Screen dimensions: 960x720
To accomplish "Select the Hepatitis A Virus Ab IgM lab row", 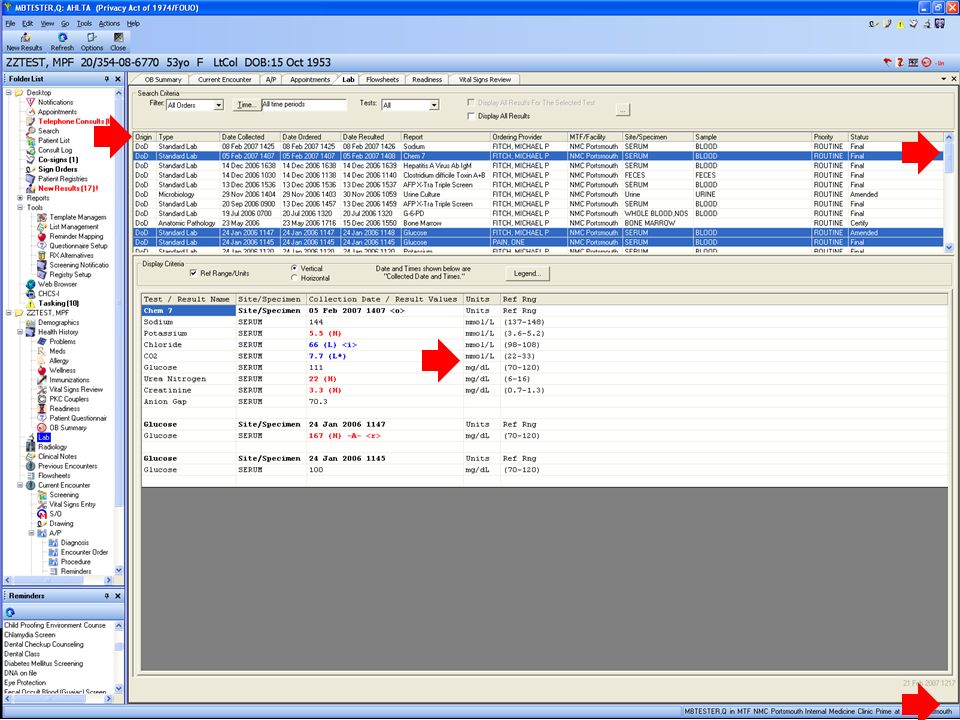I will (538, 166).
